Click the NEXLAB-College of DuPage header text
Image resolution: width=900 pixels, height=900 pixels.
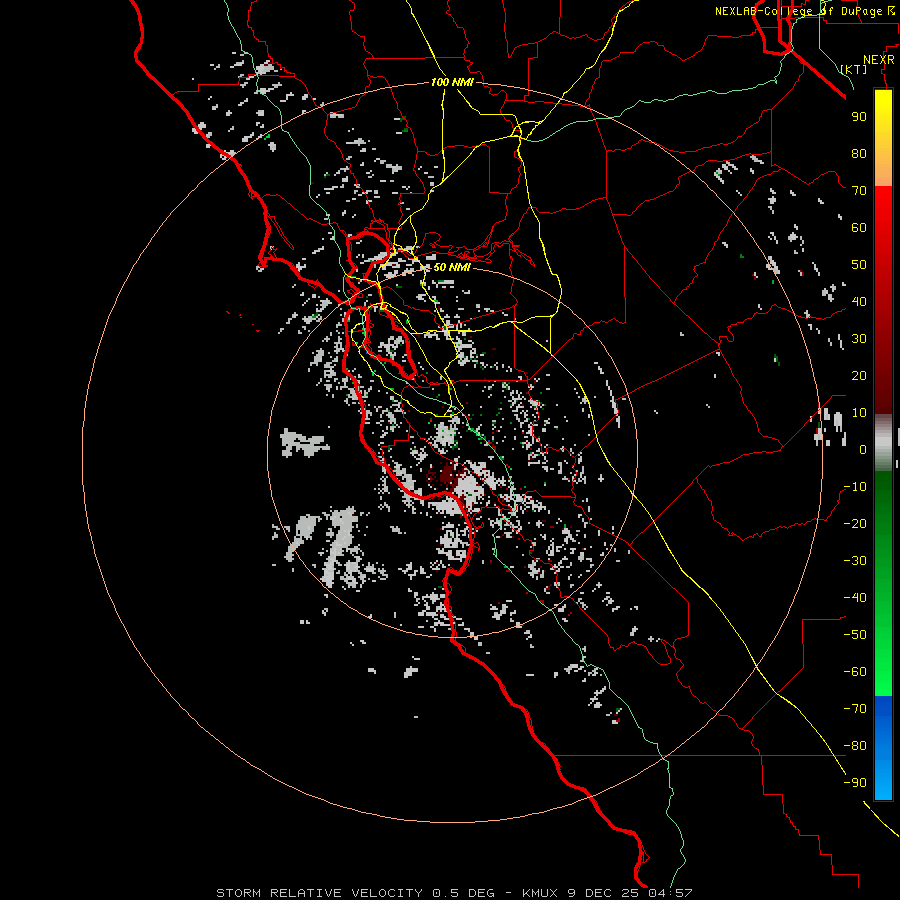pos(806,11)
